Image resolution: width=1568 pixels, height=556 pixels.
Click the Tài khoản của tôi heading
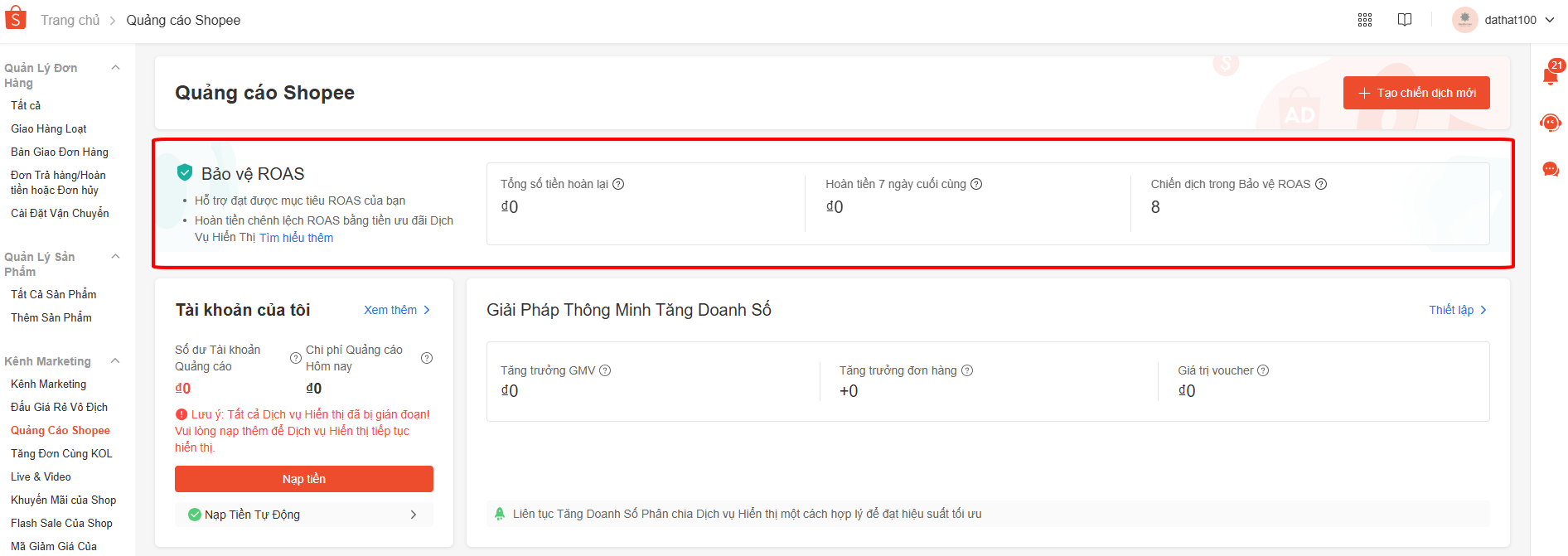tap(243, 310)
